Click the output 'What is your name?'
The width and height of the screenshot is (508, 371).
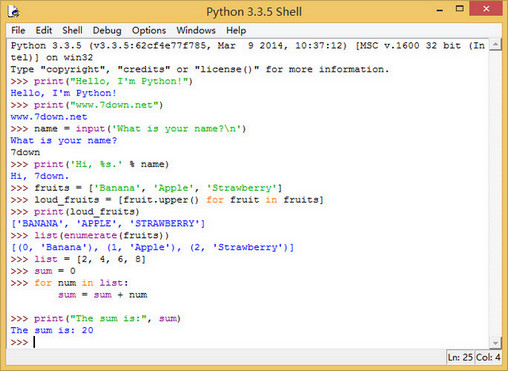click(x=64, y=141)
